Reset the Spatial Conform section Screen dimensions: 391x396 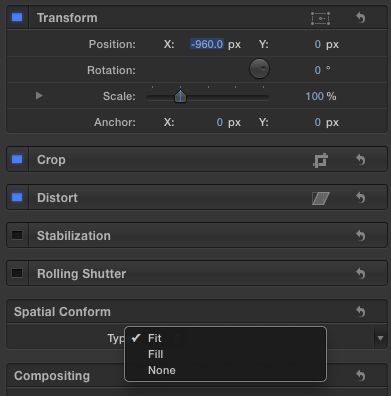[360, 312]
